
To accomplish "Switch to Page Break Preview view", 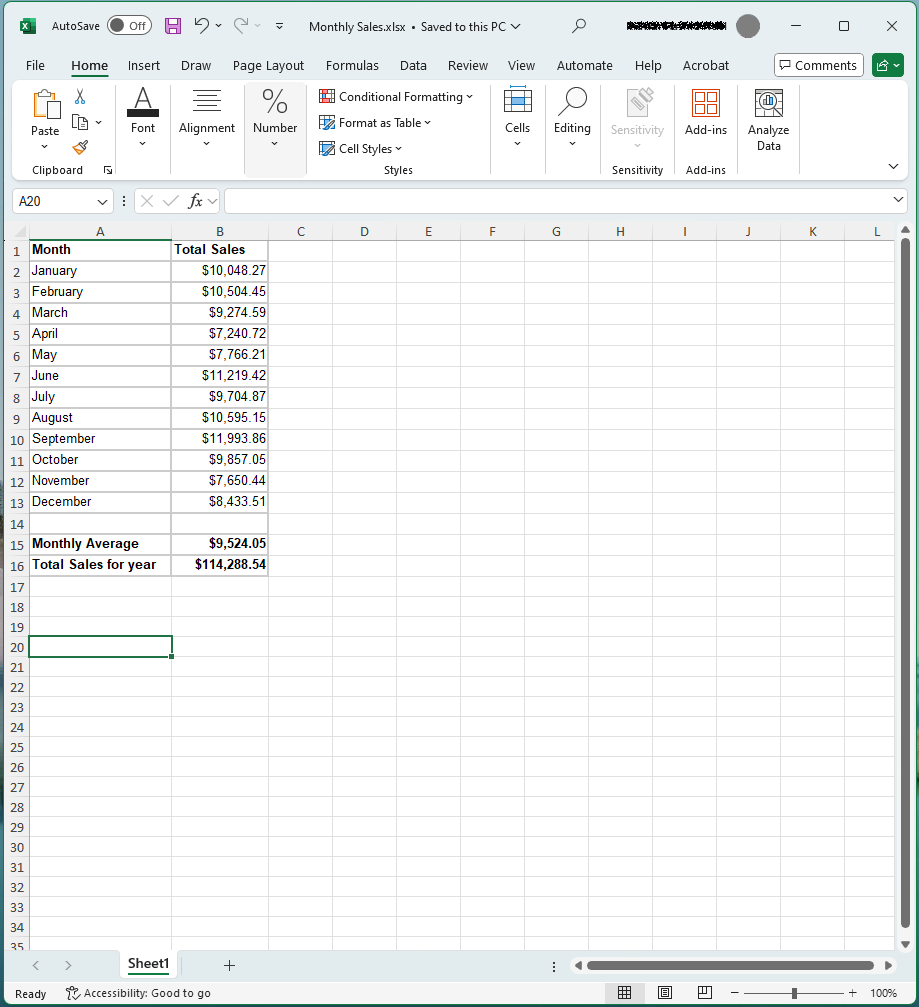I will [704, 993].
